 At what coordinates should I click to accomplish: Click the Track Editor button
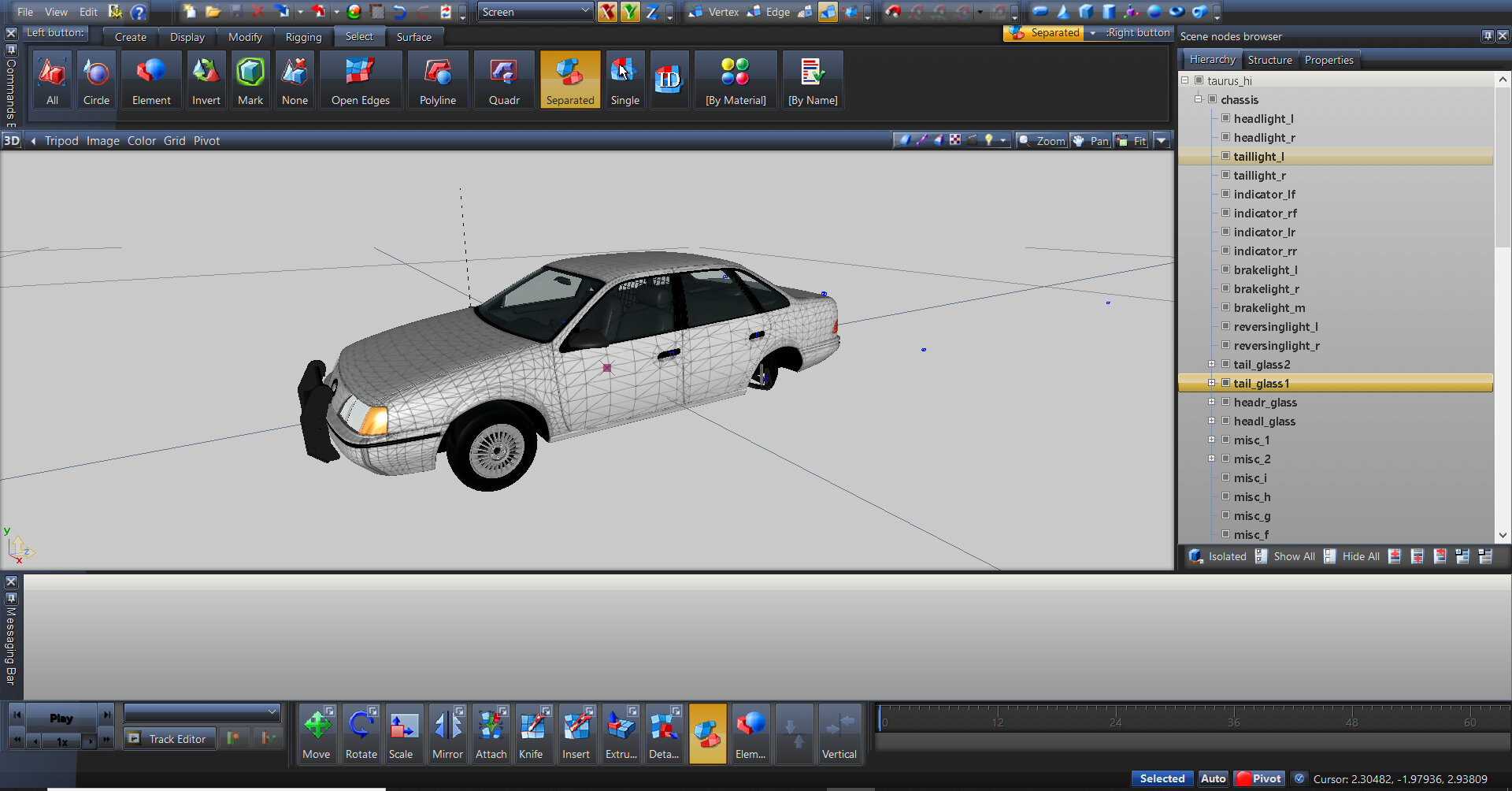pyautogui.click(x=170, y=739)
